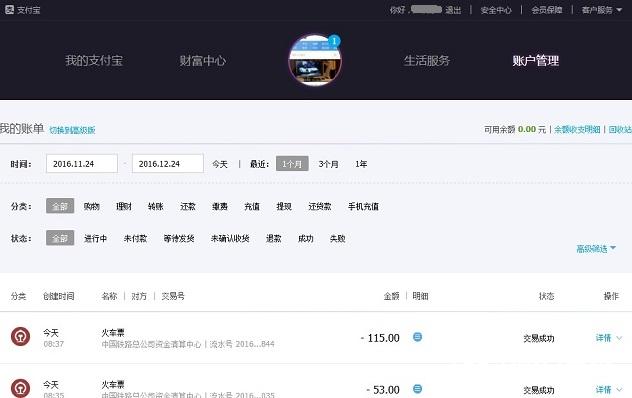Image resolution: width=632 pixels, height=398 pixels.
Task: Filter category by 还款
Action: pos(188,206)
